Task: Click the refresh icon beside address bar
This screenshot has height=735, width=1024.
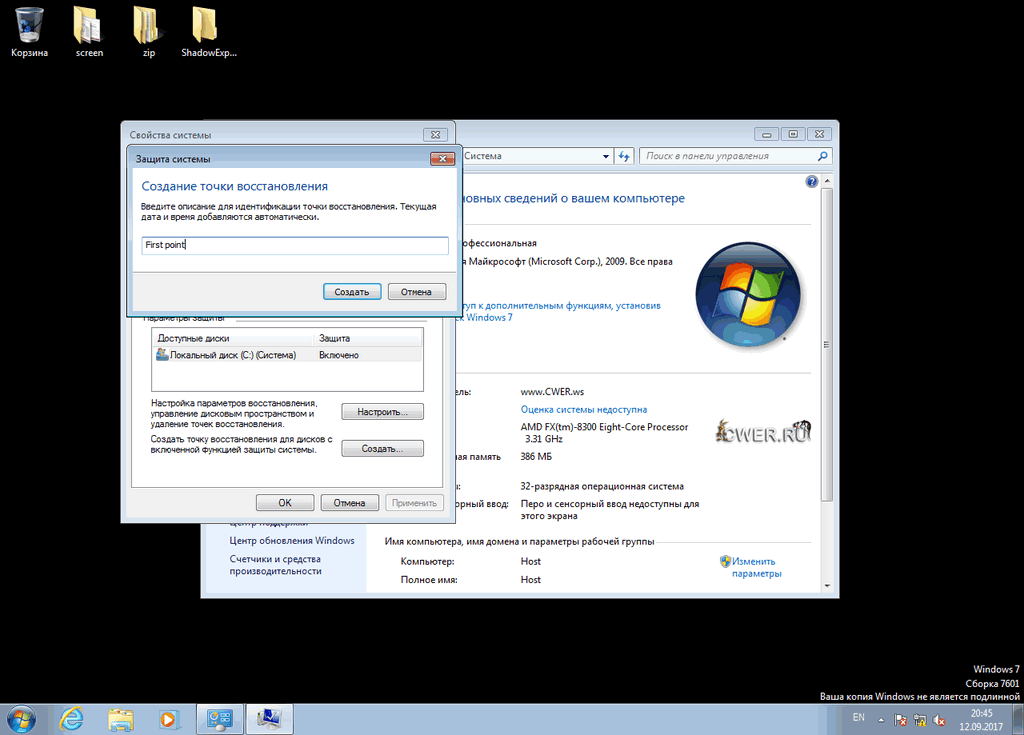Action: tap(624, 156)
